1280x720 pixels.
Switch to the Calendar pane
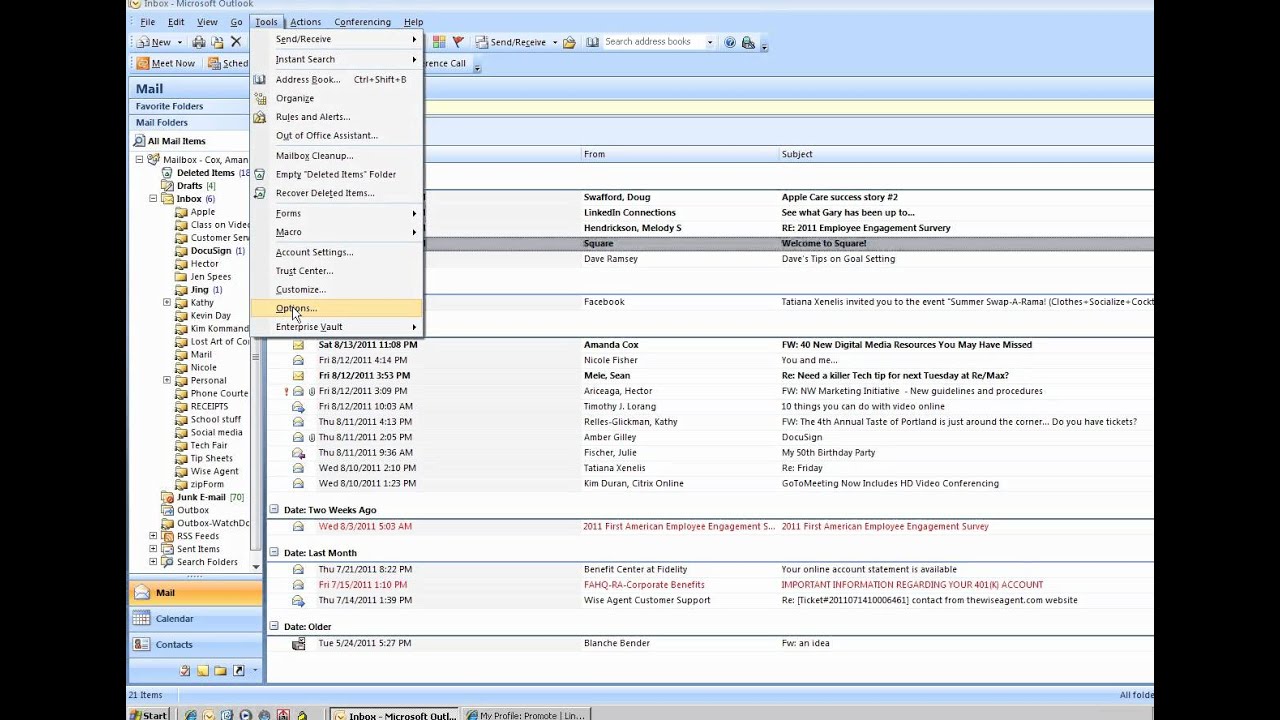click(195, 619)
